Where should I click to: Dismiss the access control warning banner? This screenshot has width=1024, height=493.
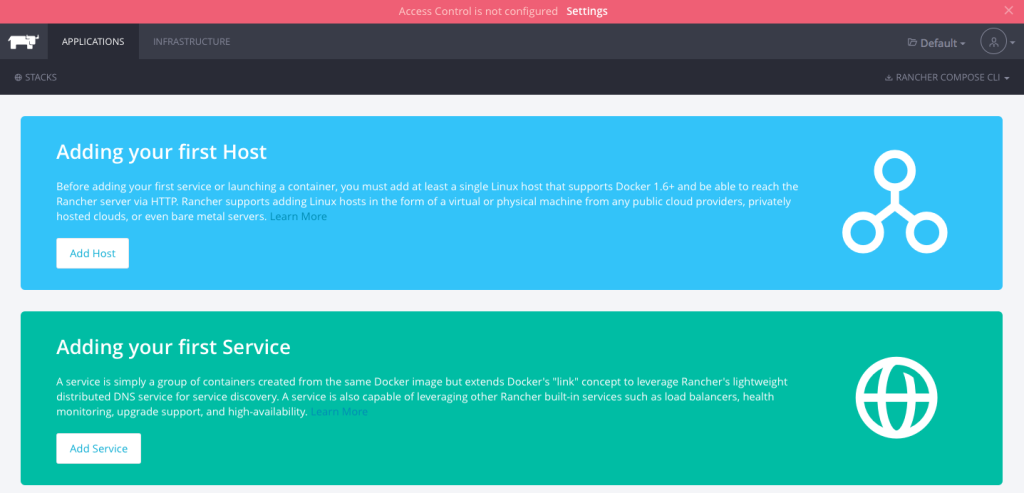pos(1008,10)
